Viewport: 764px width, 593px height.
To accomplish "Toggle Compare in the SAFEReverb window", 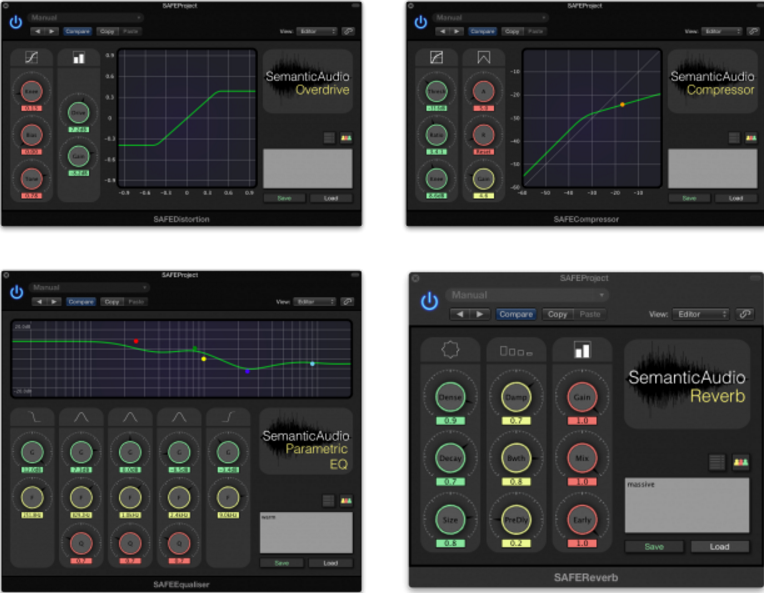I will 516,314.
